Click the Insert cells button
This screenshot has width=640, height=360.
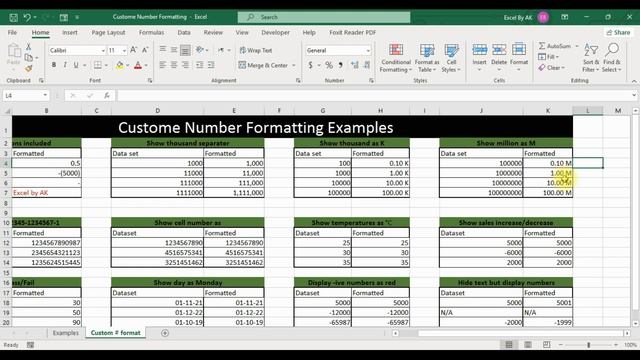(x=479, y=57)
